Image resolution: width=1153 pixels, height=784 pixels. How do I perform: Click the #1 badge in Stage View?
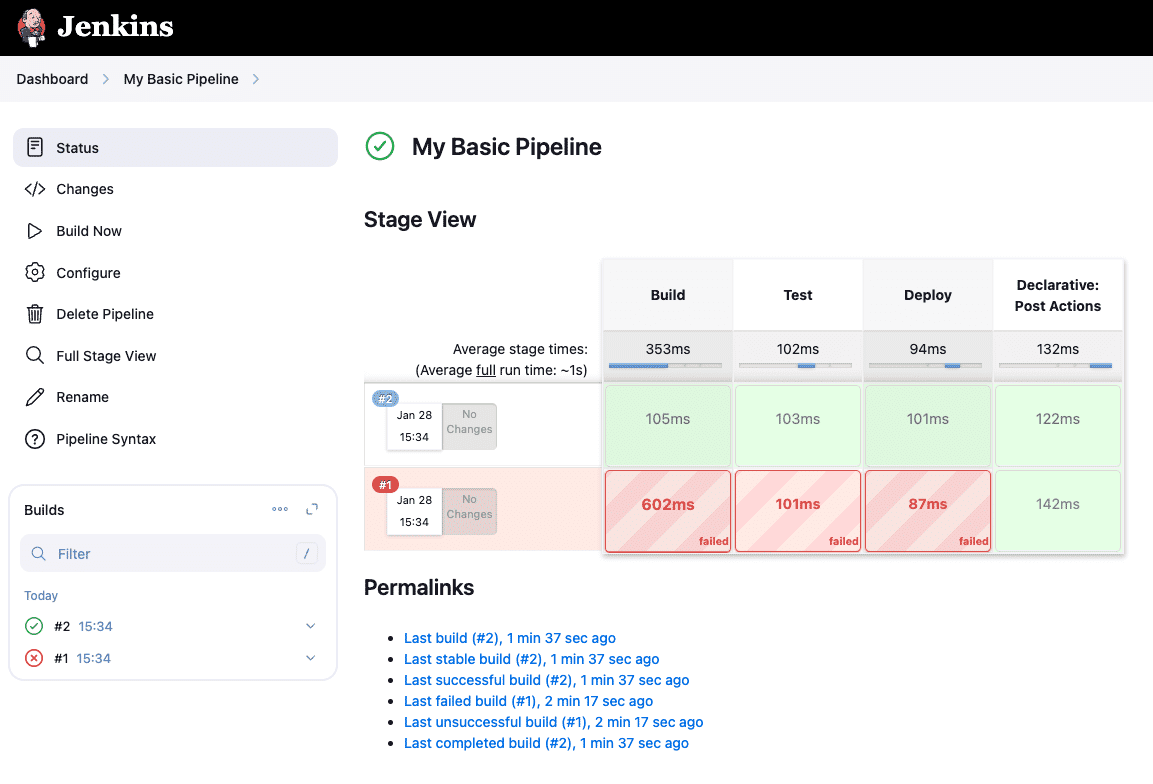pyautogui.click(x=385, y=485)
